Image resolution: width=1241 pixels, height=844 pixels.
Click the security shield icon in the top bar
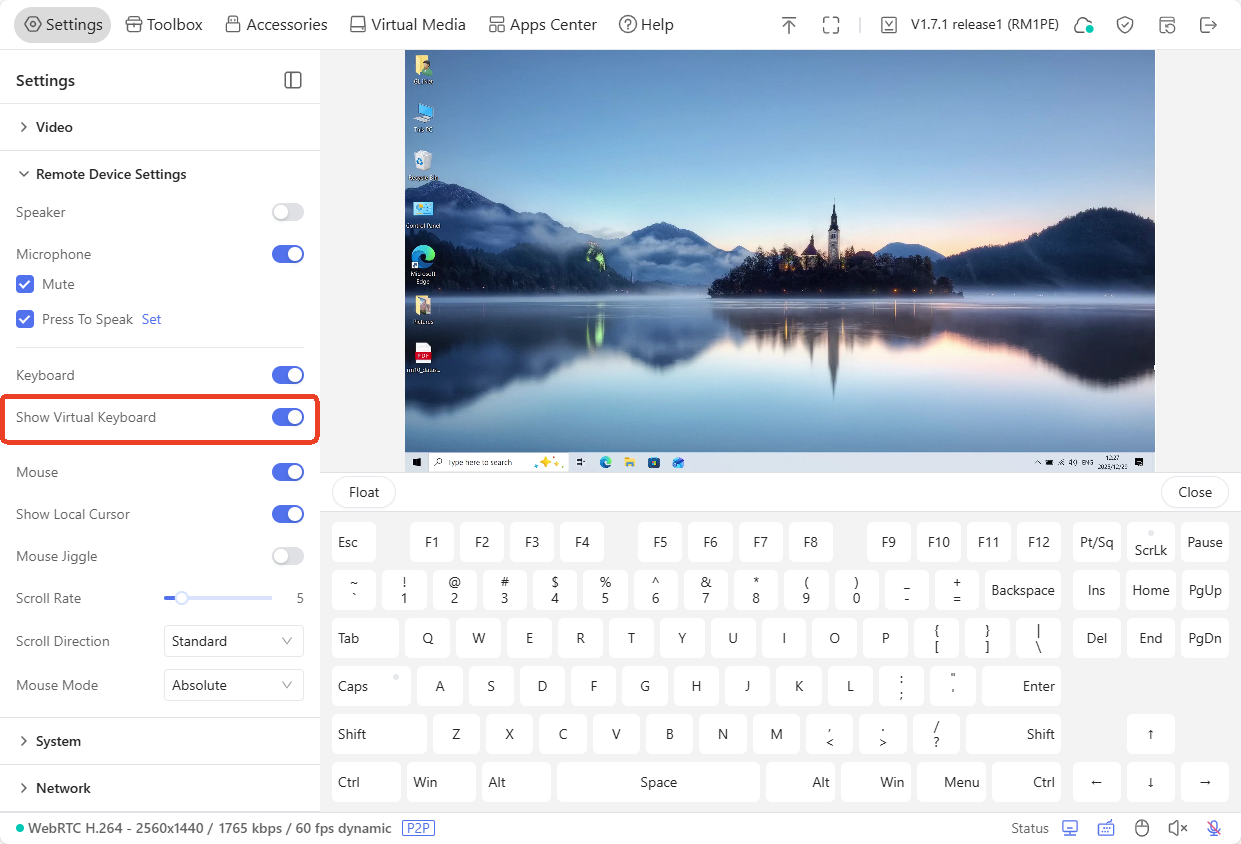click(x=1125, y=24)
